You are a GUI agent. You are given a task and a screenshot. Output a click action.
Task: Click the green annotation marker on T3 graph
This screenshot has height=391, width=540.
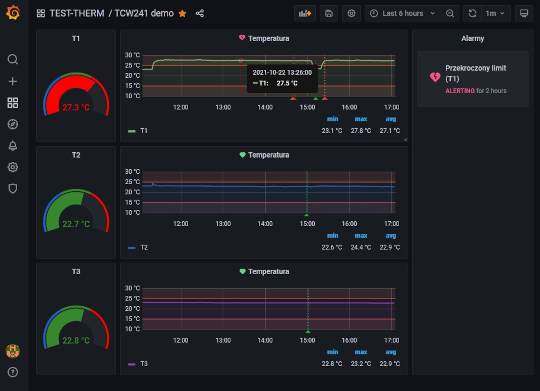tap(308, 331)
